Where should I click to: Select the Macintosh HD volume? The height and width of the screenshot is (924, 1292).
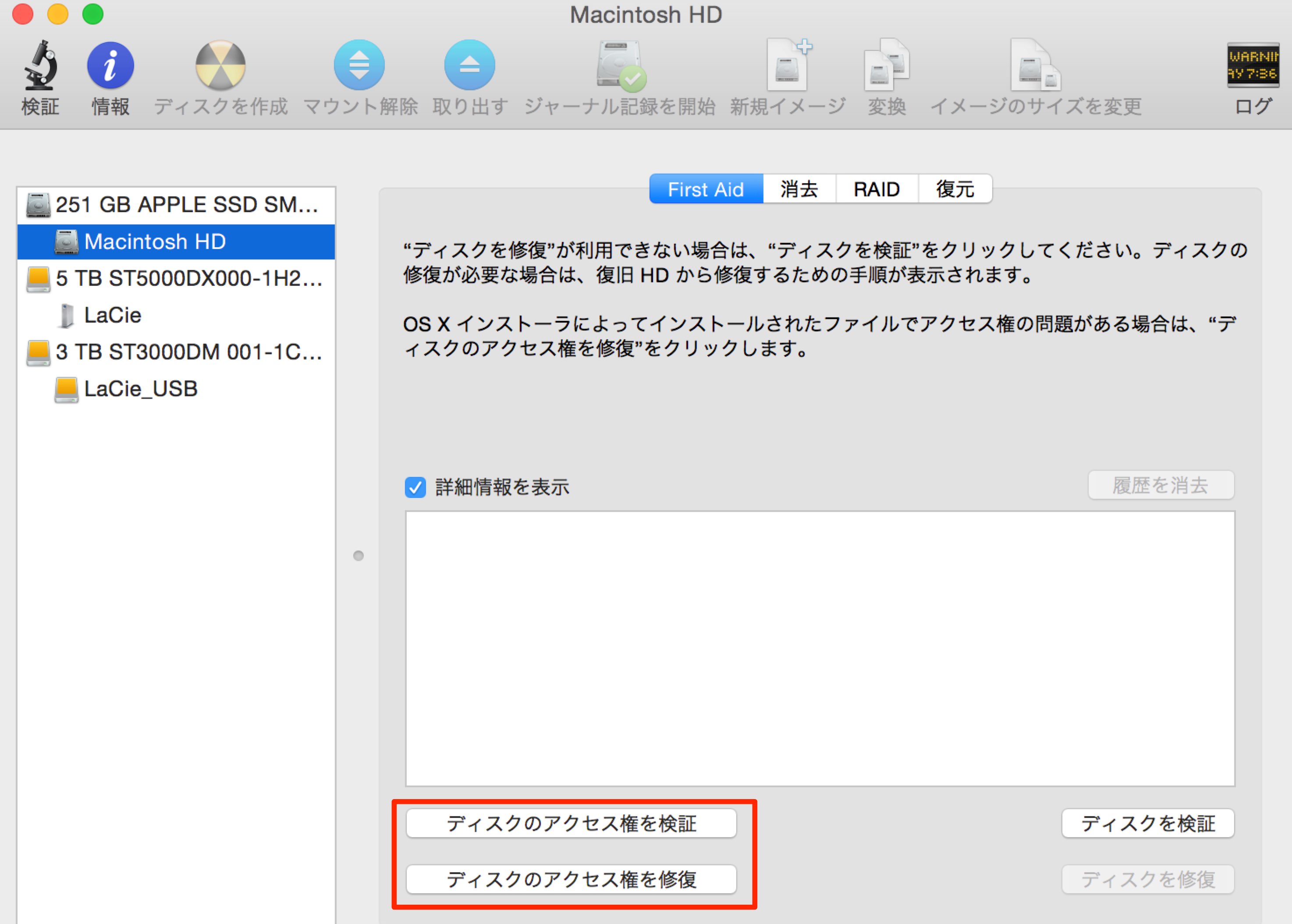pos(176,242)
